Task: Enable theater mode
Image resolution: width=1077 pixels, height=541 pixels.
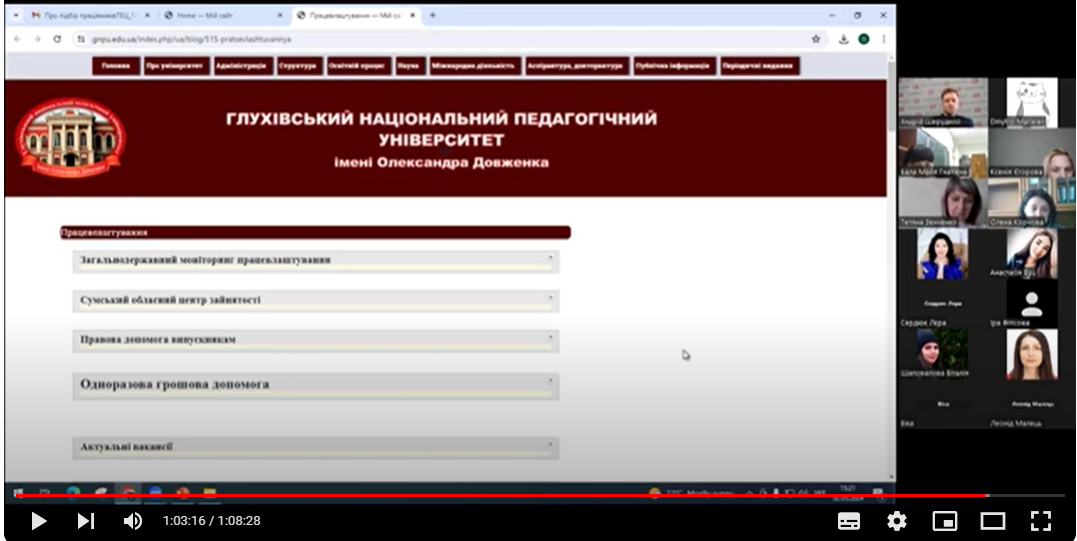Action: point(993,521)
